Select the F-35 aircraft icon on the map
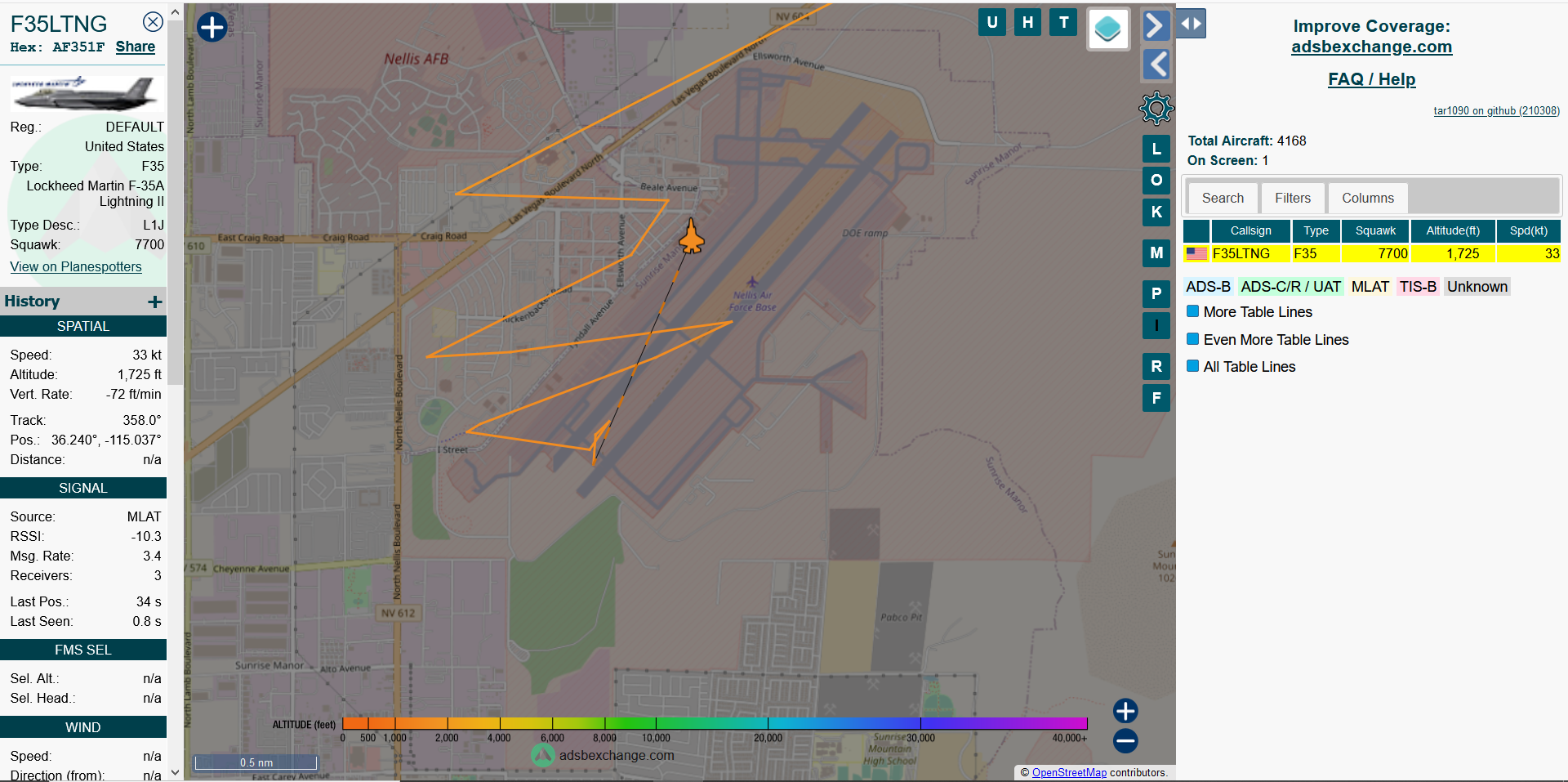 click(x=692, y=236)
